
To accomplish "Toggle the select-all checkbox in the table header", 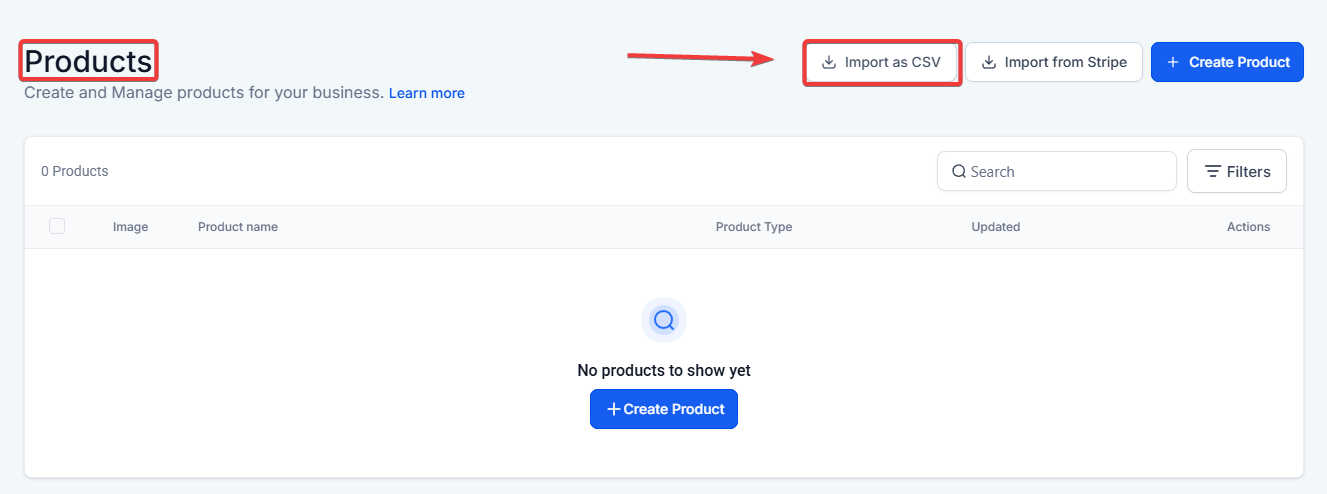I will click(57, 227).
